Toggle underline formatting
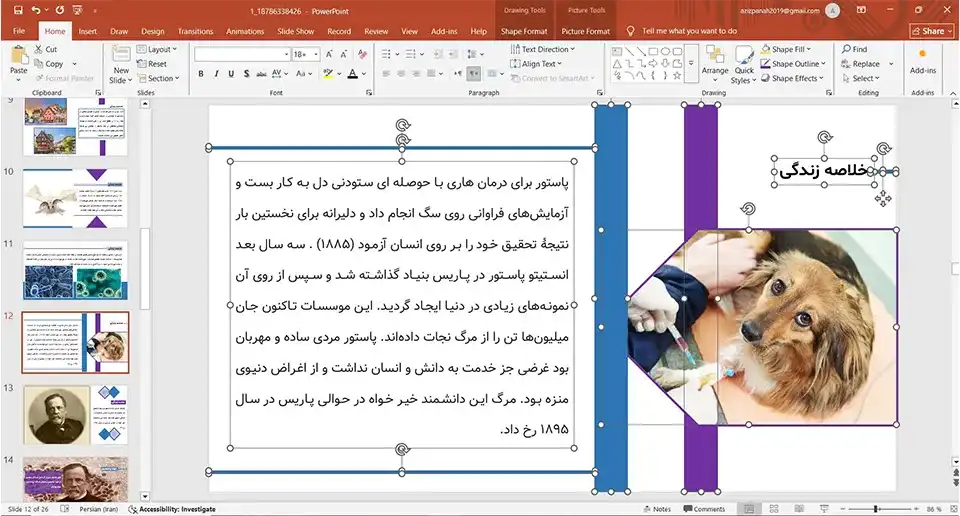The width and height of the screenshot is (960, 516). tap(231, 73)
